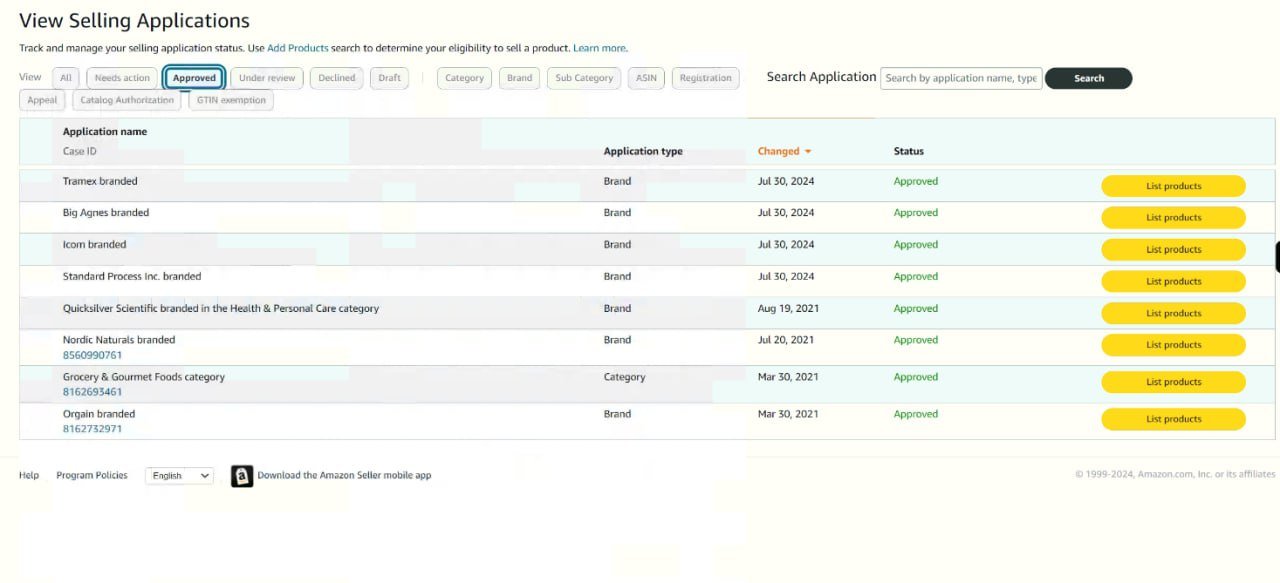Filter by GTIN exemption type
The height and width of the screenshot is (583, 1280).
[231, 100]
